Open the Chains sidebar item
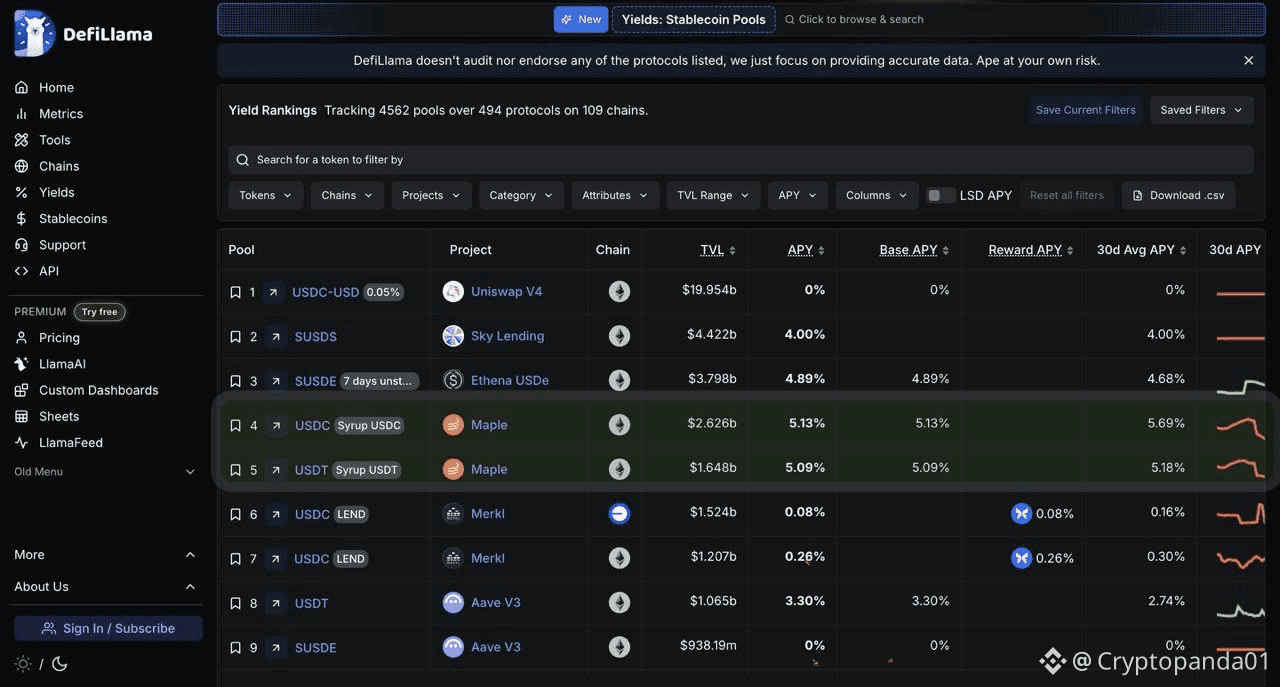Image resolution: width=1280 pixels, height=687 pixels. (59, 166)
